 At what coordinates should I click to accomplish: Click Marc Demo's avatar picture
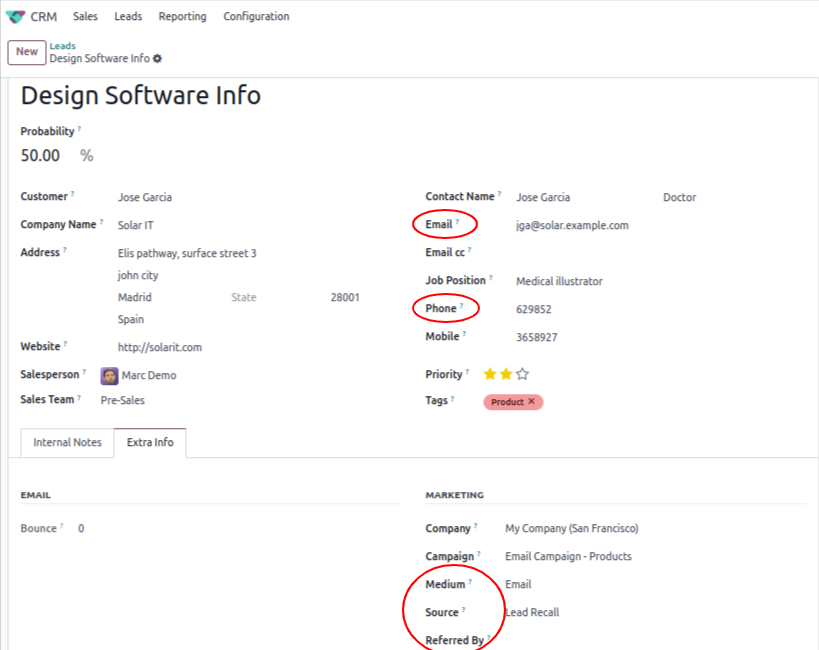point(110,375)
